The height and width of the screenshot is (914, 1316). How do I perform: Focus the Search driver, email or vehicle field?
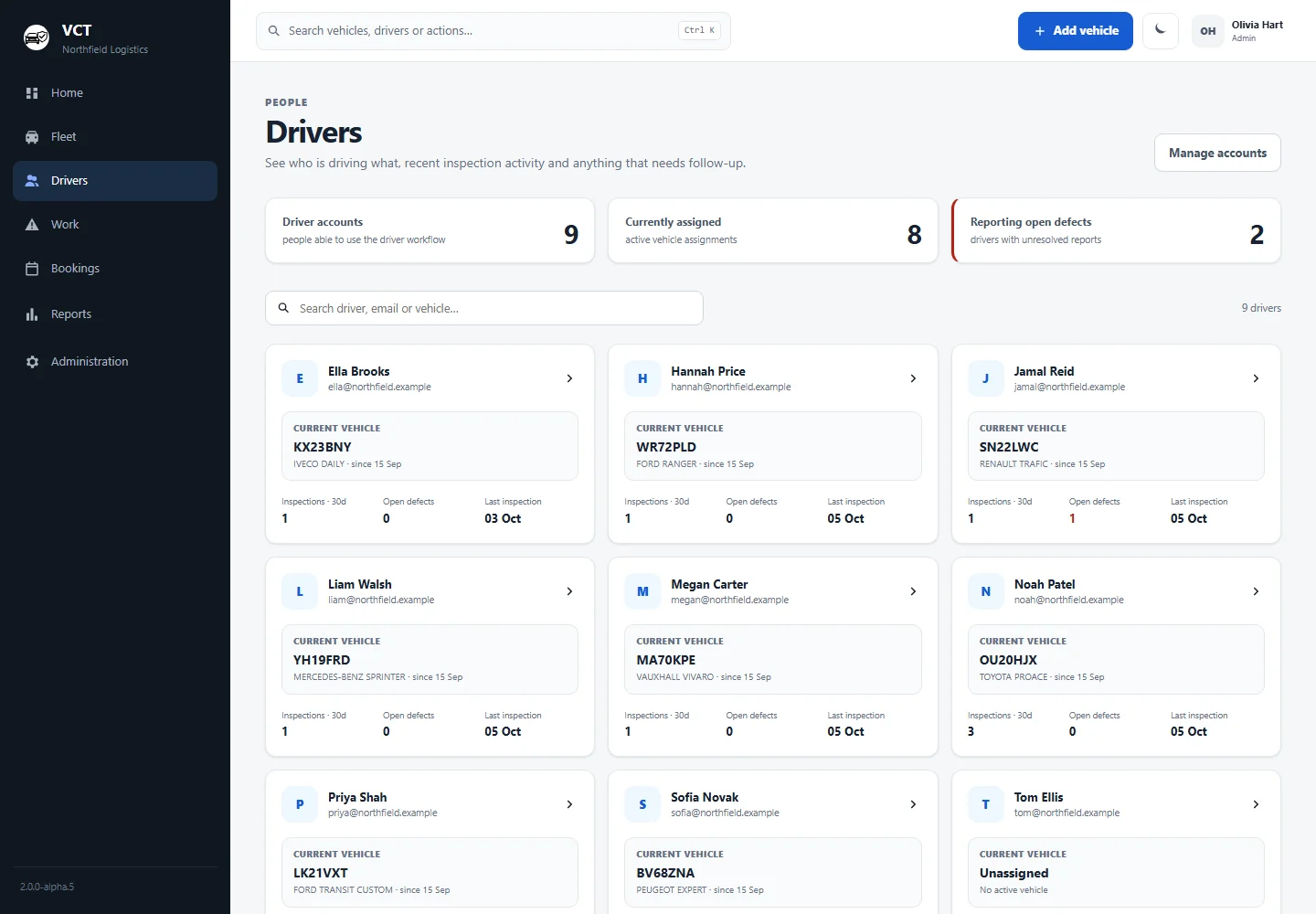point(484,308)
